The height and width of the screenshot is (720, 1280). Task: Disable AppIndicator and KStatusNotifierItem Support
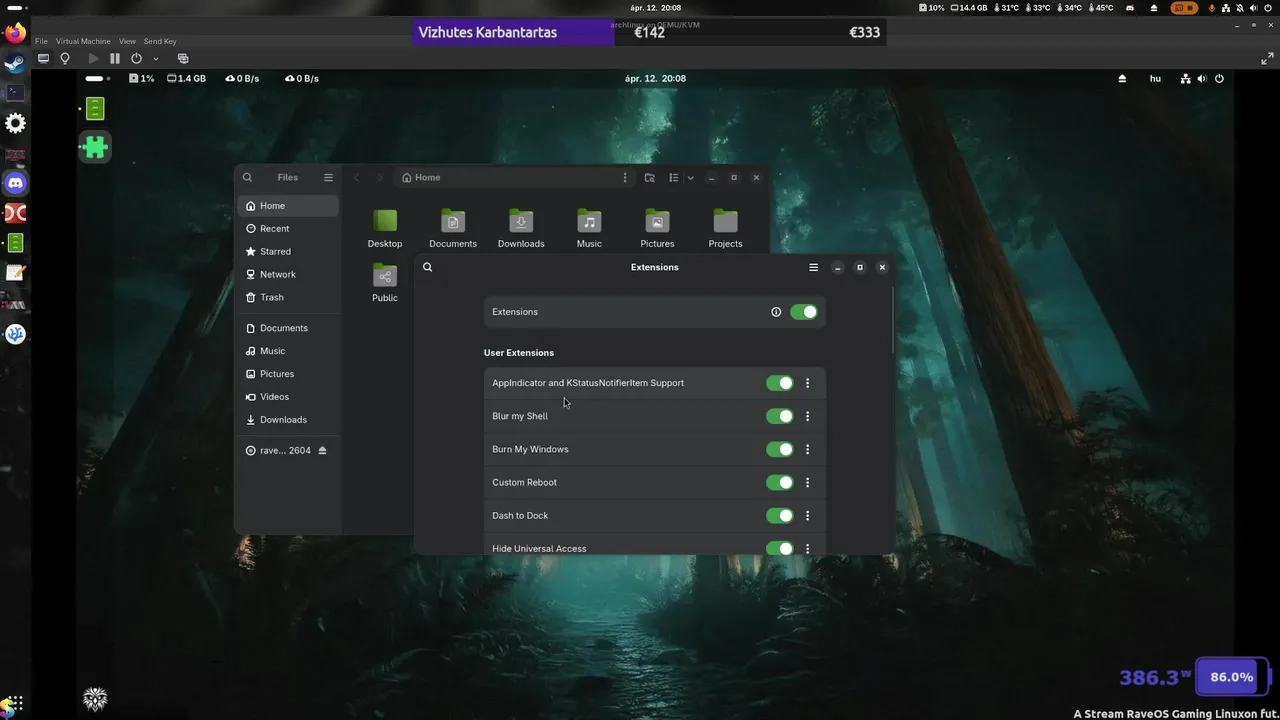pyautogui.click(x=780, y=383)
